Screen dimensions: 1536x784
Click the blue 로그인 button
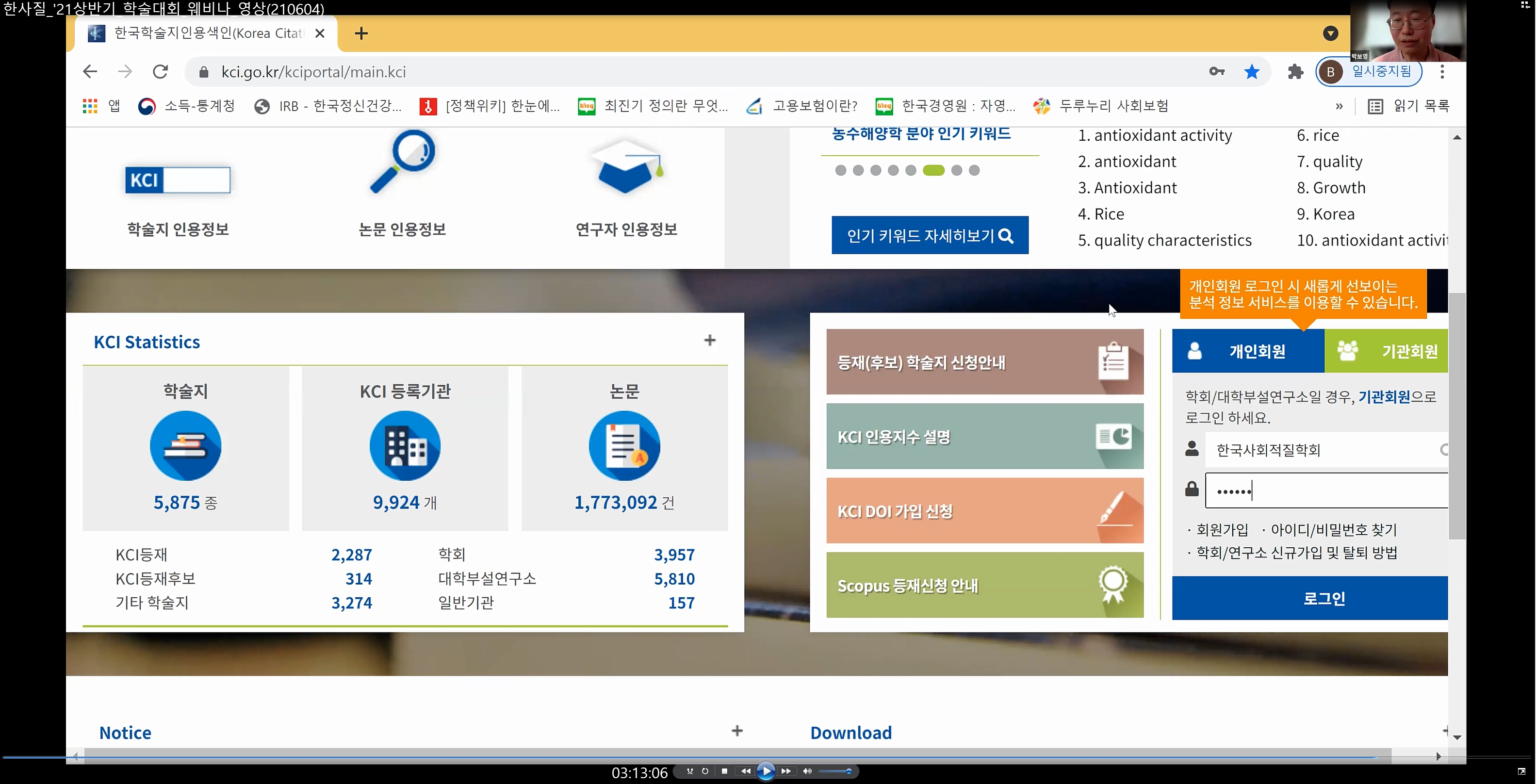point(1310,598)
